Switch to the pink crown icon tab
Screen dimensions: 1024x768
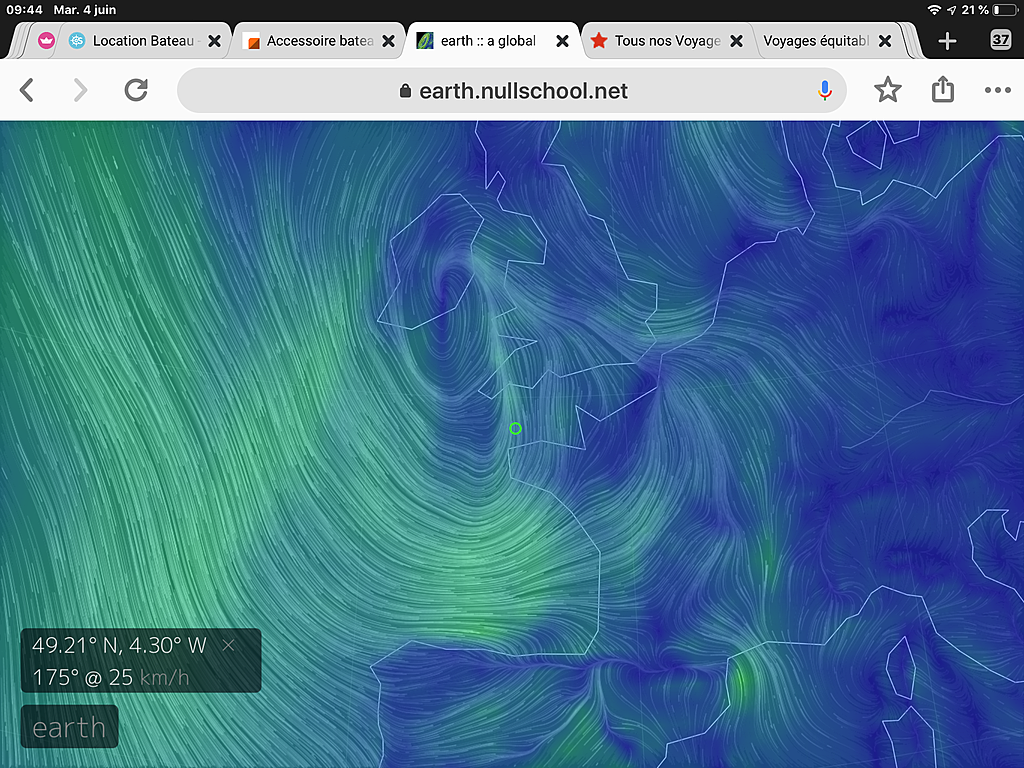pyautogui.click(x=46, y=40)
